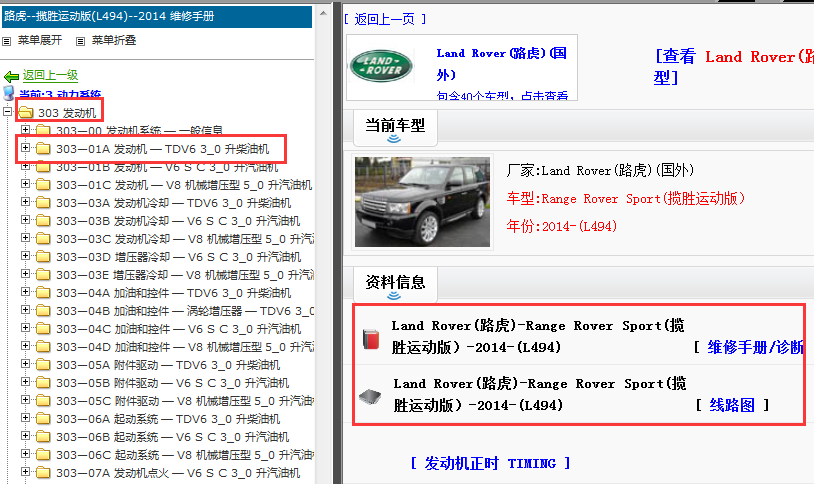Viewport: 814px width, 484px height.
Task: Click the folder icon for 303-05B 附件驱动
Action: 43,383
